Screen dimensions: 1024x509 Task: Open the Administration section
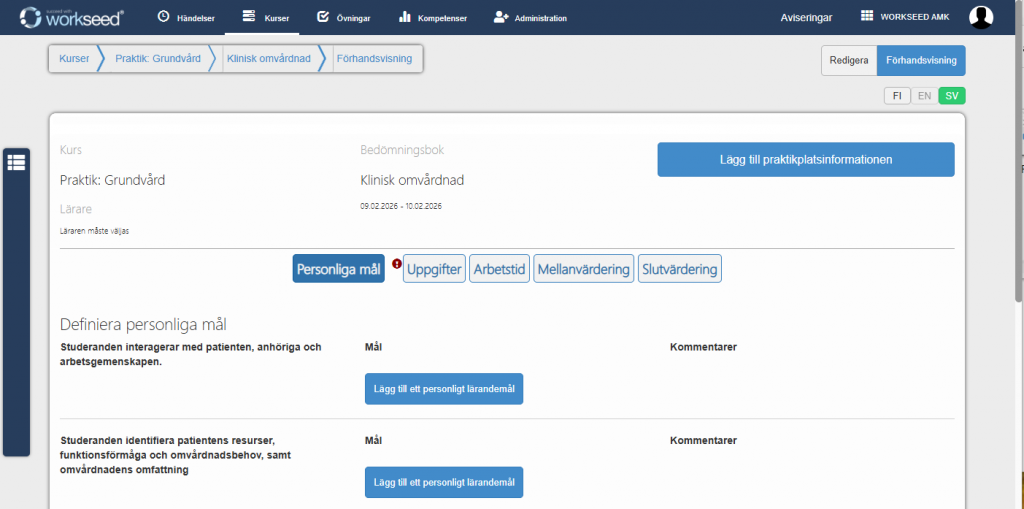531,18
